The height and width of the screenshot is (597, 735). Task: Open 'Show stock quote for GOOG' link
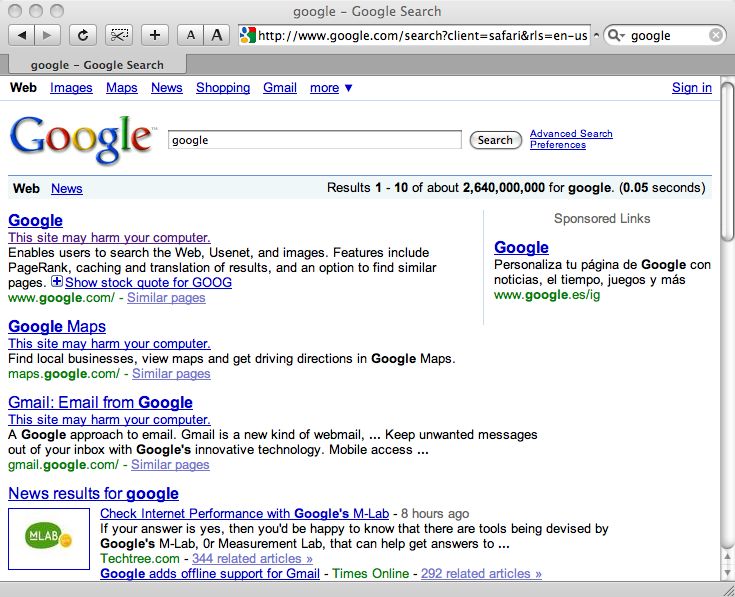(x=148, y=282)
